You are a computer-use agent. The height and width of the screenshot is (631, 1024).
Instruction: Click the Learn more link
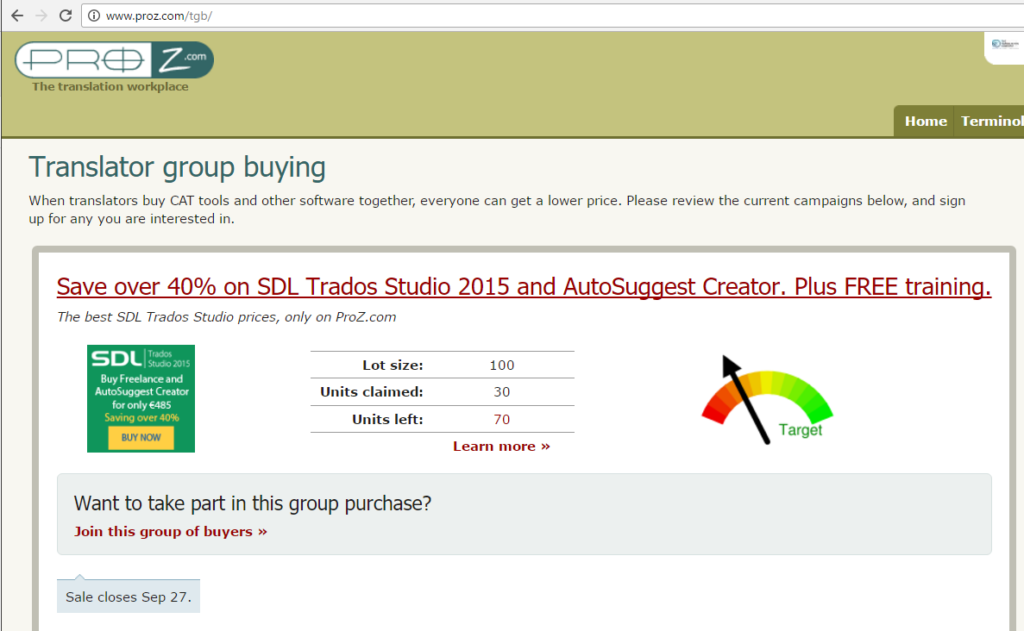coord(502,446)
